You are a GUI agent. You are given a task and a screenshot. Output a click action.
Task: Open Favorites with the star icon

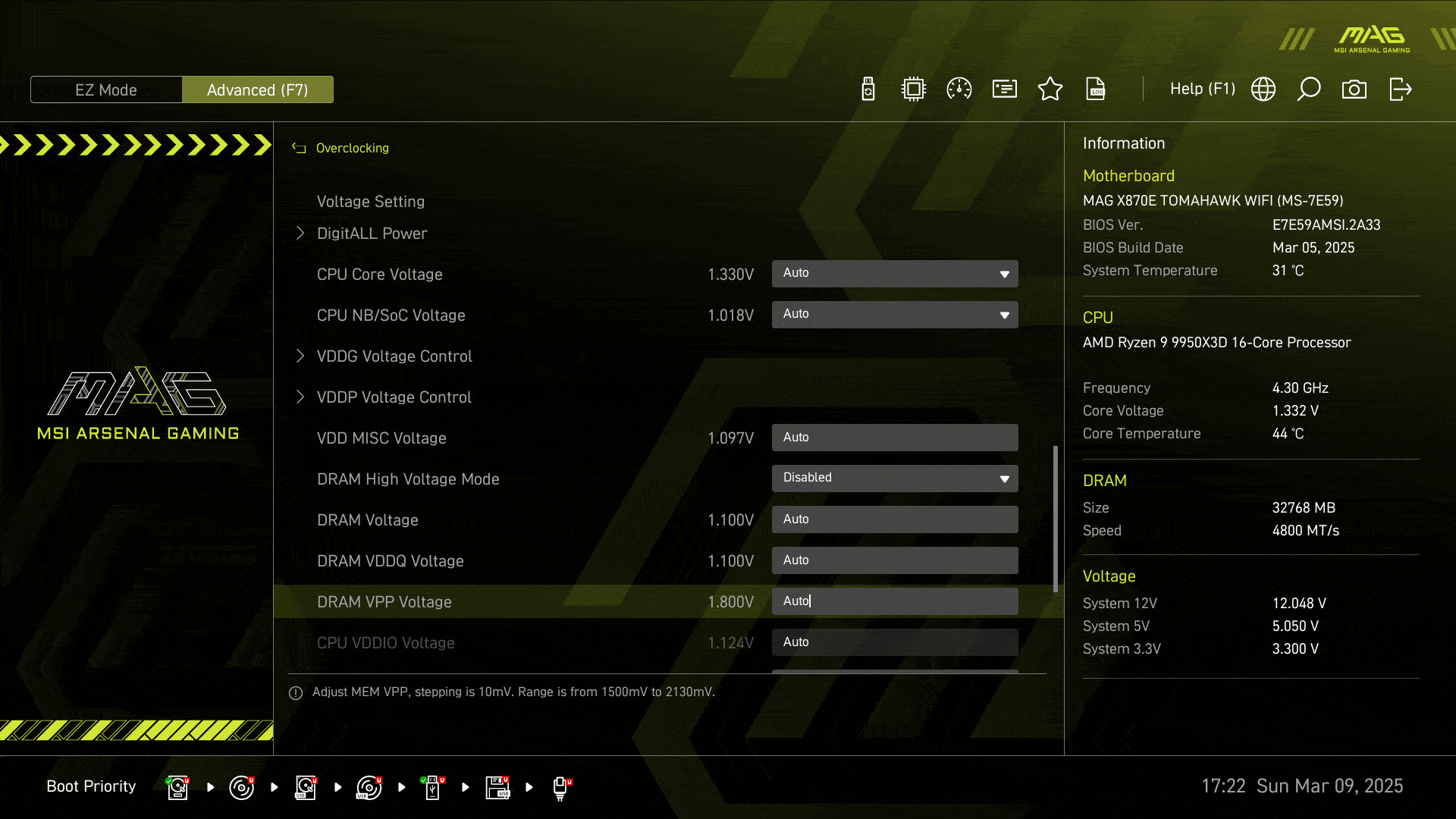click(1050, 89)
